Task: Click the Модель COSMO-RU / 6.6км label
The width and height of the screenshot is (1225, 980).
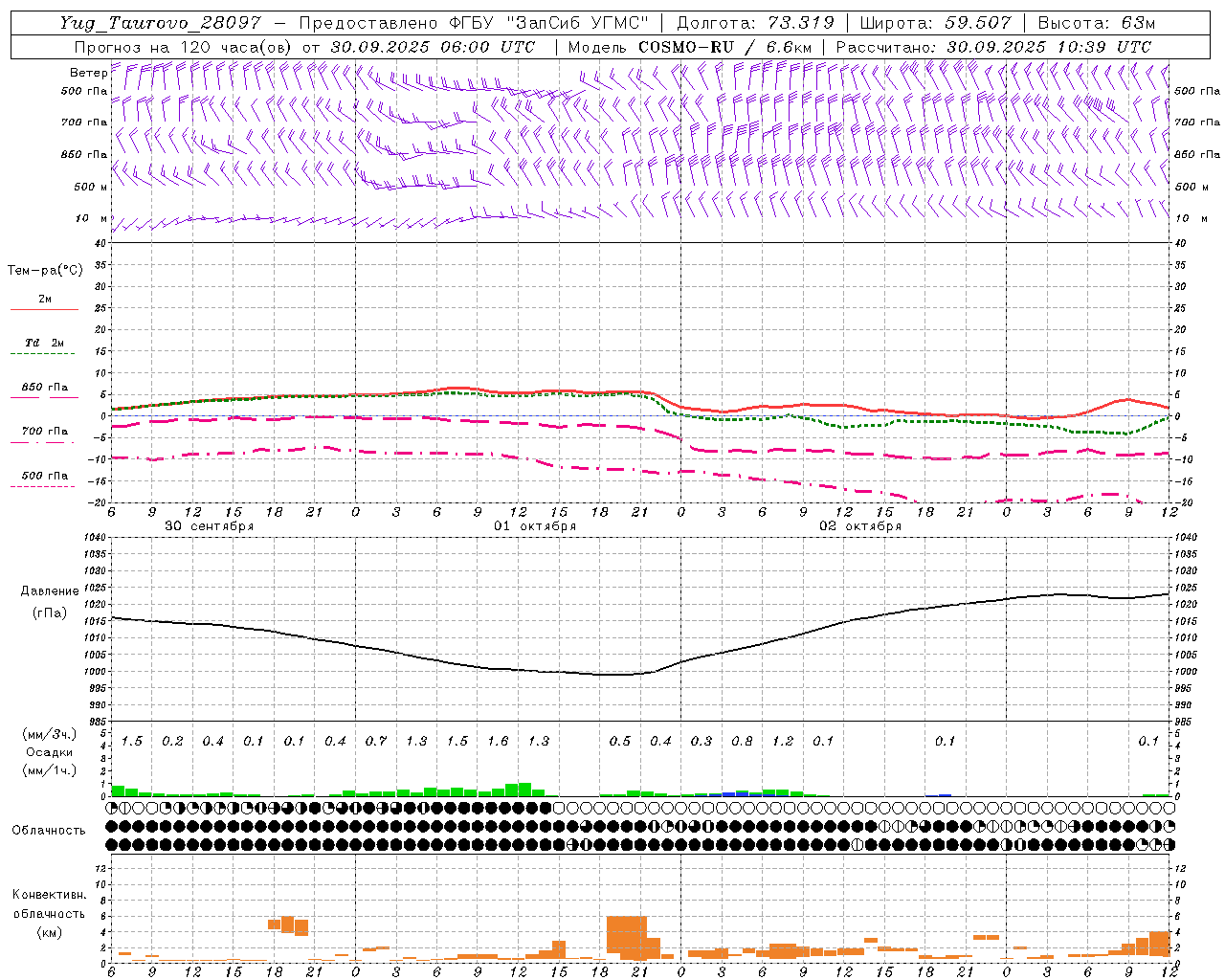Action: point(689,47)
